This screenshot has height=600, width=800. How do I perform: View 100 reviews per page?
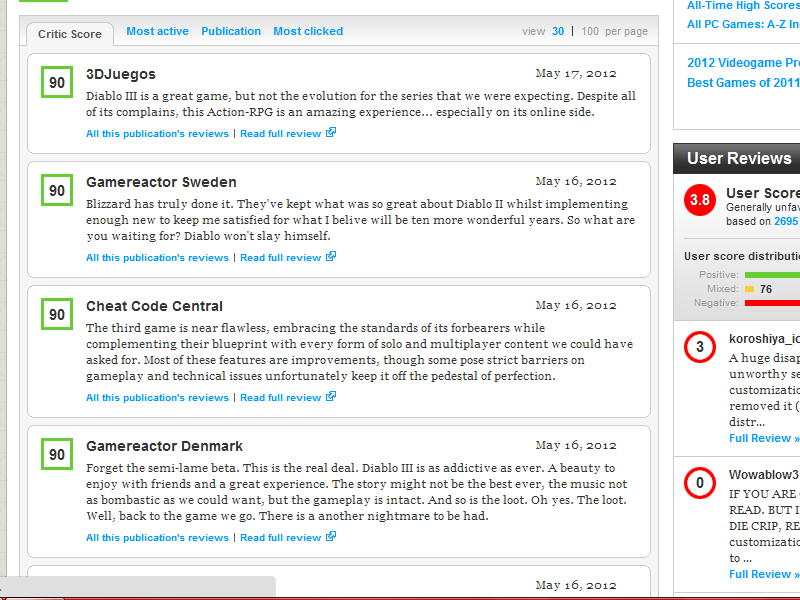tap(590, 32)
